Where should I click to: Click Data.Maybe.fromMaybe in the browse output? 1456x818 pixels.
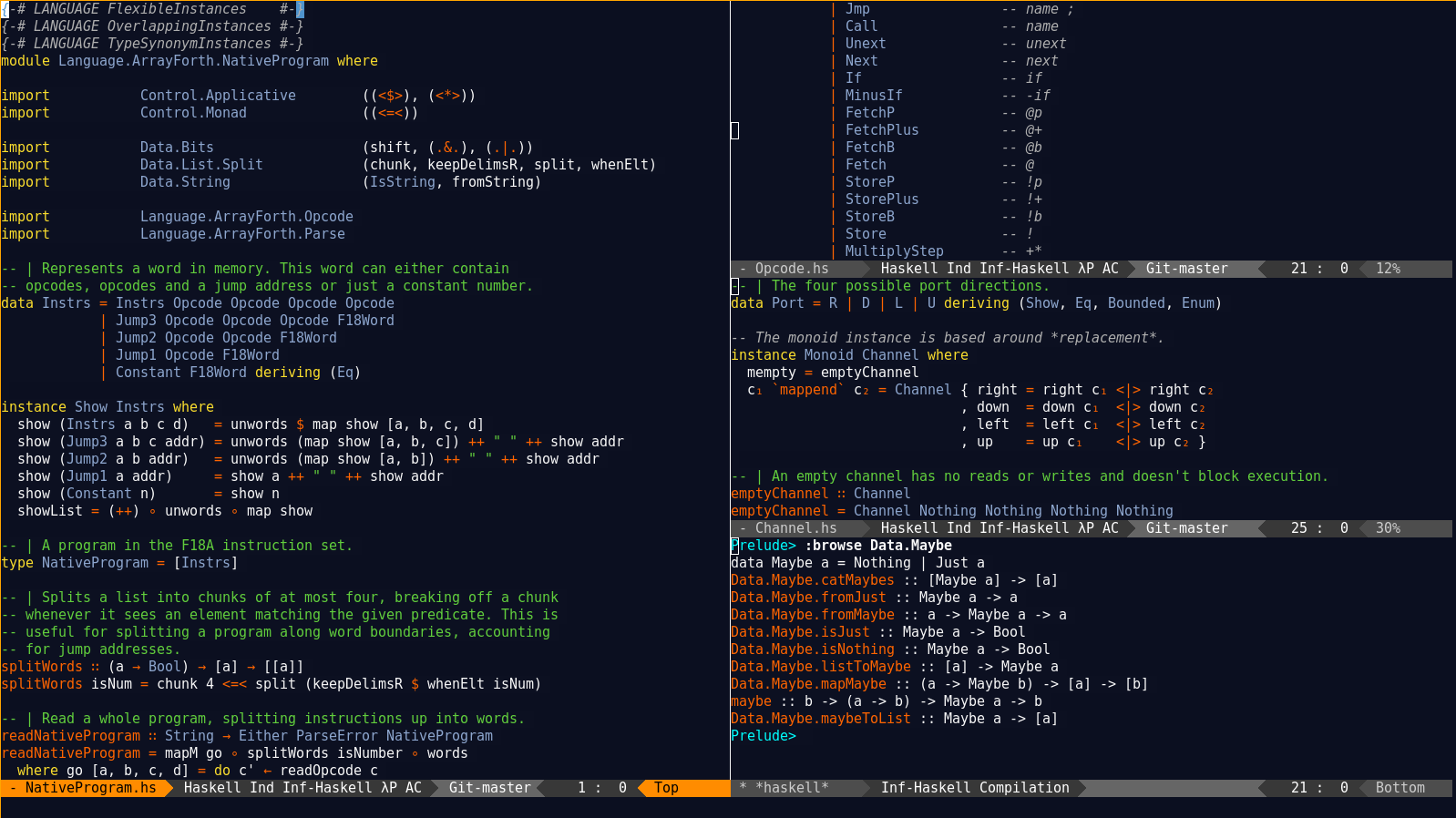[812, 615]
